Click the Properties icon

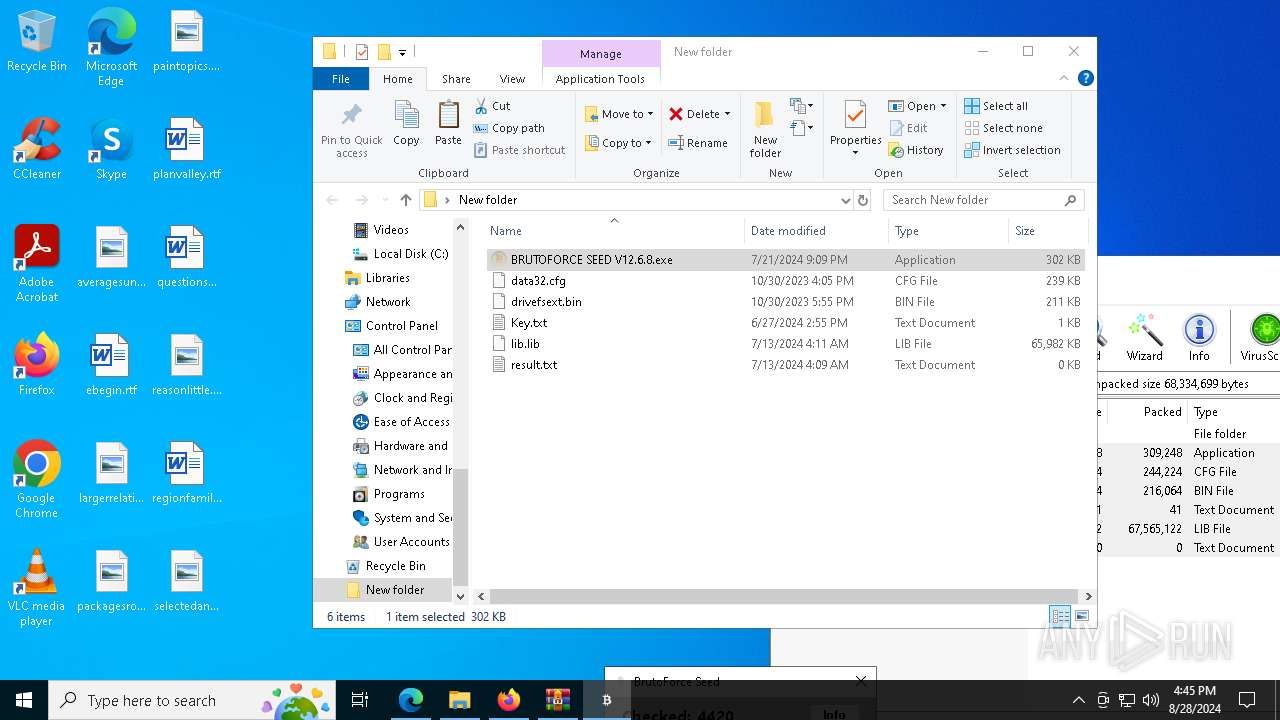coord(855,116)
